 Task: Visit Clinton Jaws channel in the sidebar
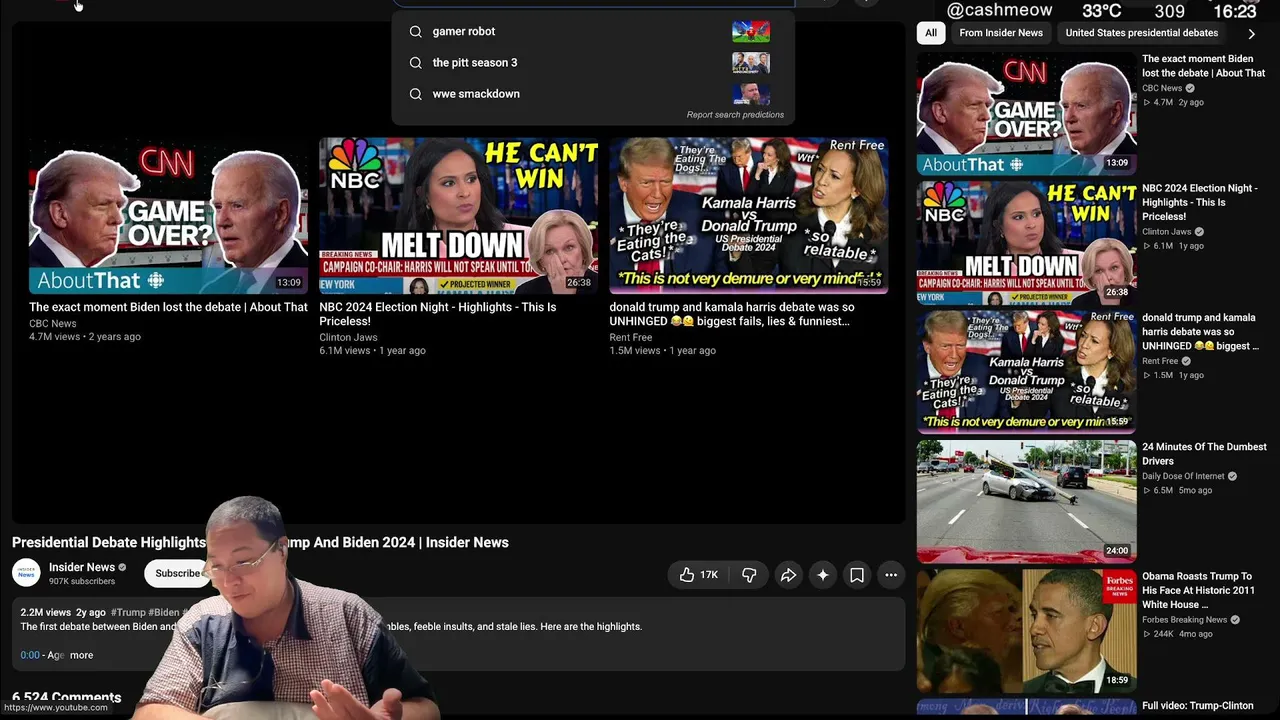pos(1167,232)
